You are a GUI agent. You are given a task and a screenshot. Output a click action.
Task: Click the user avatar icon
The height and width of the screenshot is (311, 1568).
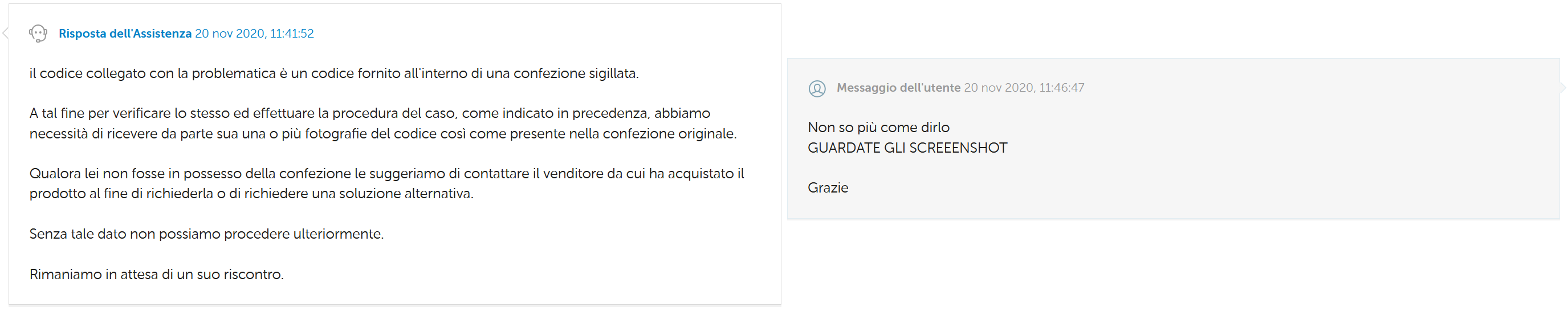[x=817, y=88]
